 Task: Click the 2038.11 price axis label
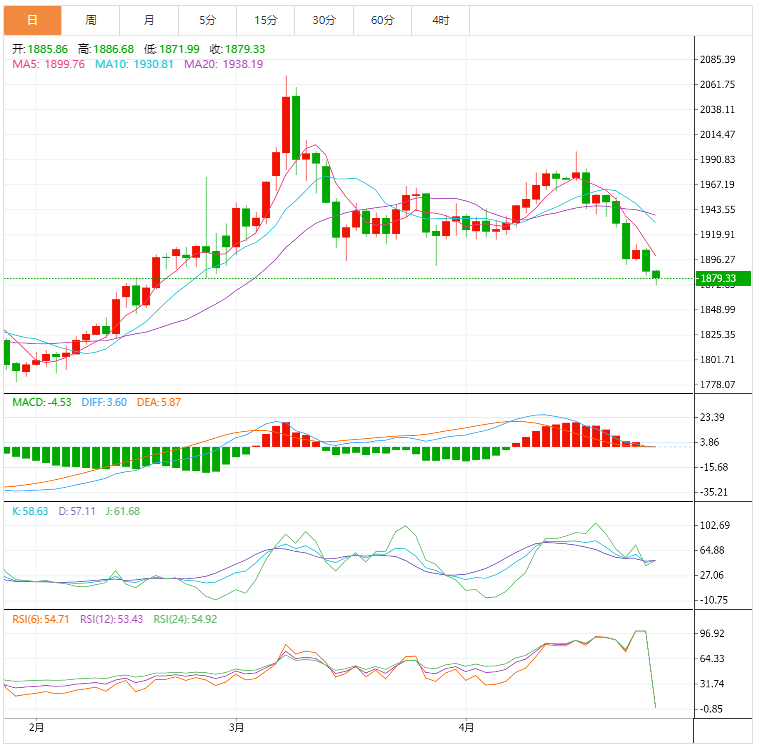coord(717,110)
